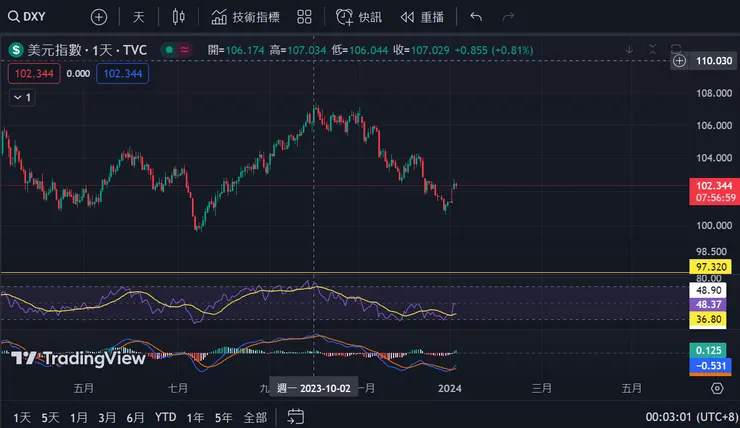Click the red 102.344 last price label

(714, 186)
